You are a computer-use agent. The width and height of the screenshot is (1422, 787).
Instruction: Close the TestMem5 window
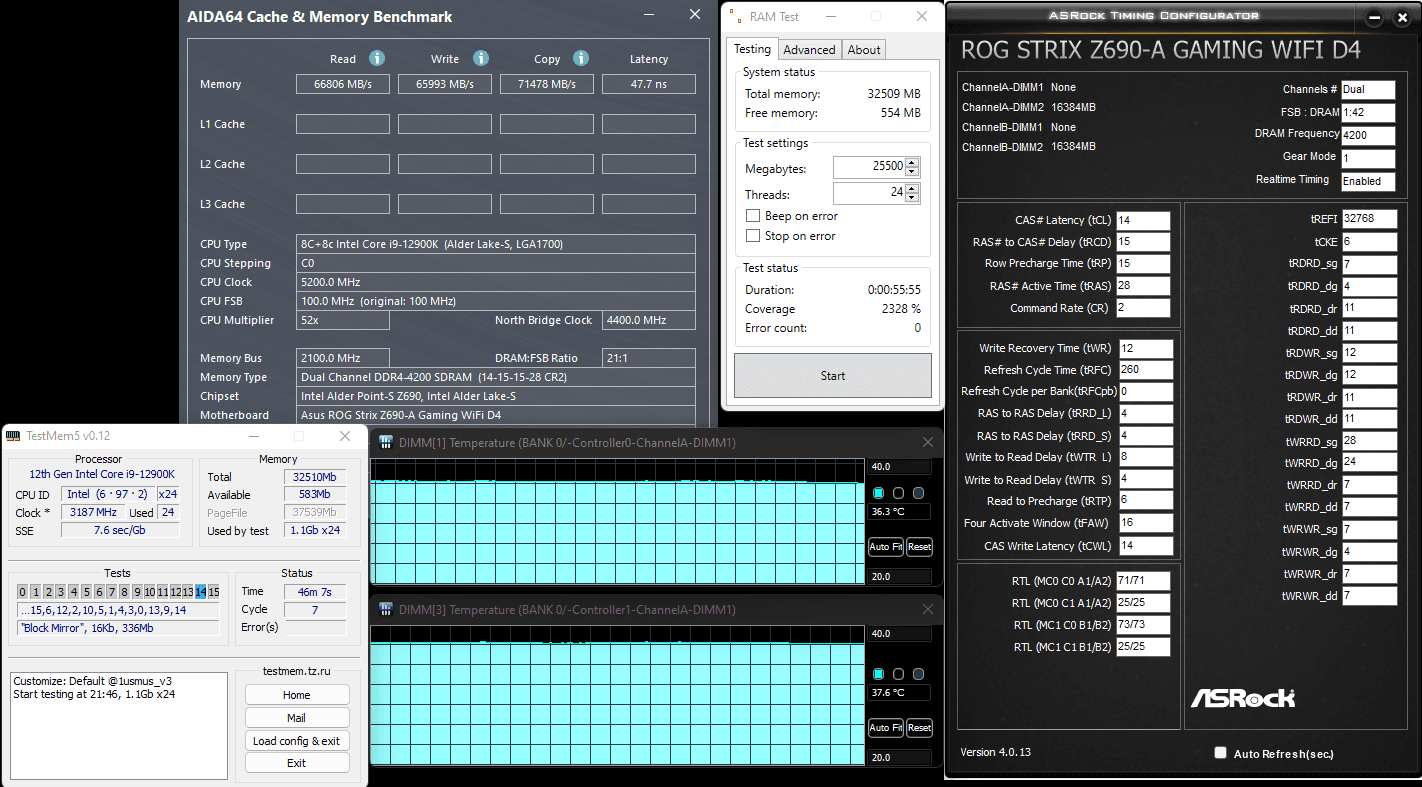tap(345, 436)
